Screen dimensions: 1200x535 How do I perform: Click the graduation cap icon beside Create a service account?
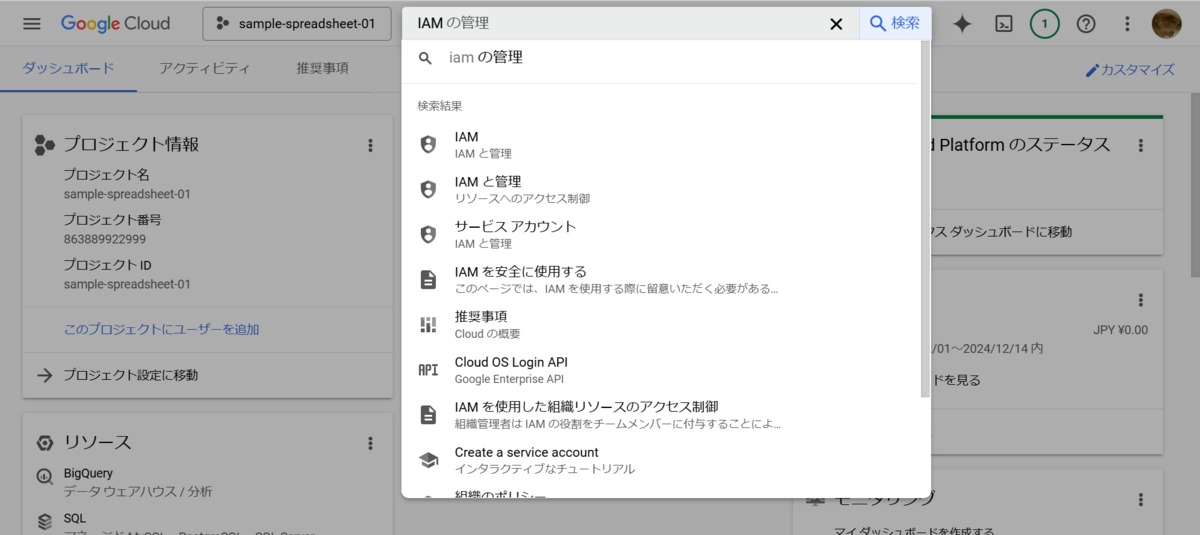pyautogui.click(x=428, y=460)
